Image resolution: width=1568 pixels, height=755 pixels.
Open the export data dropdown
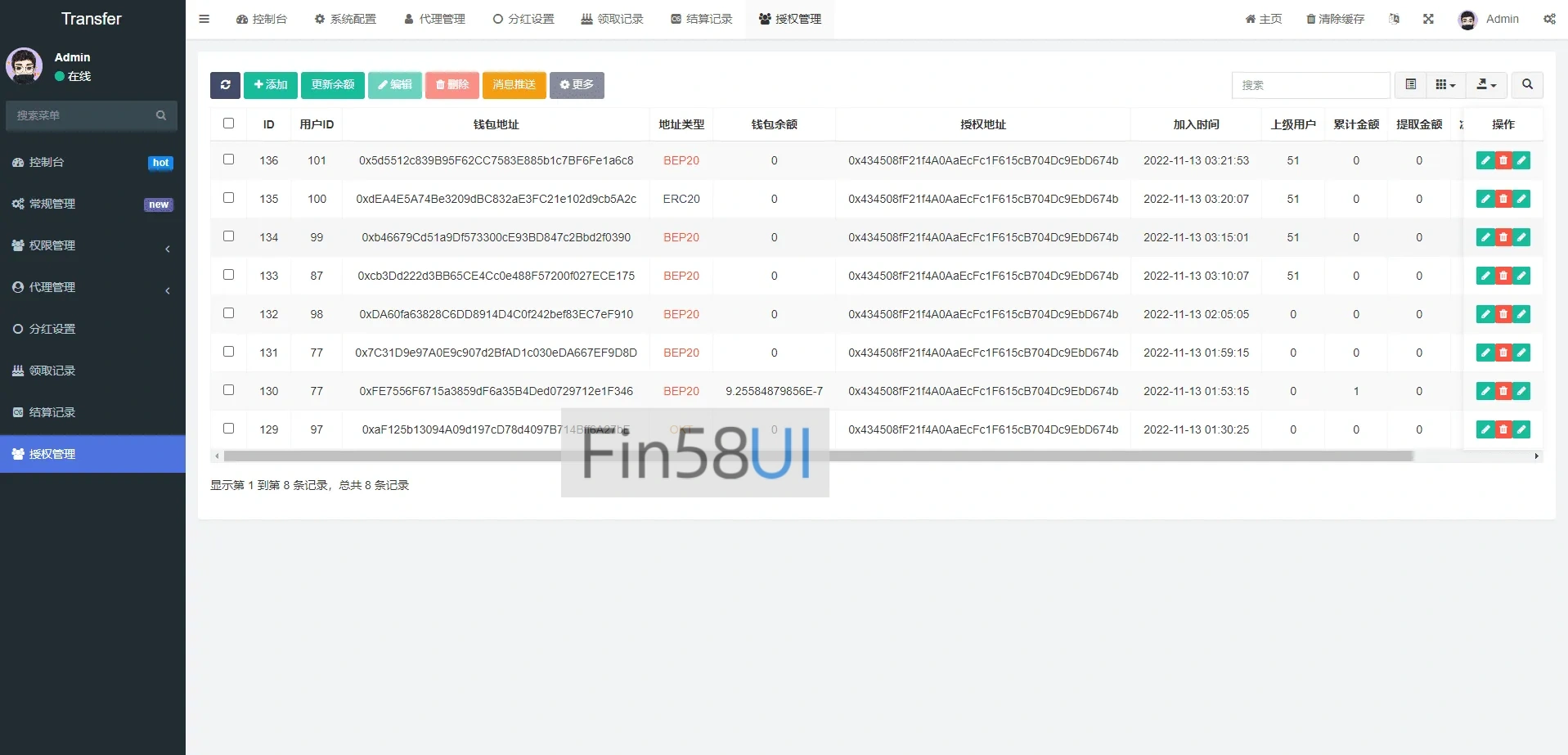(1486, 85)
